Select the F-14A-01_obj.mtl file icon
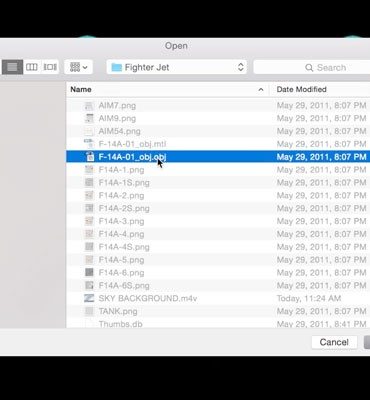370x400 pixels. click(89, 144)
